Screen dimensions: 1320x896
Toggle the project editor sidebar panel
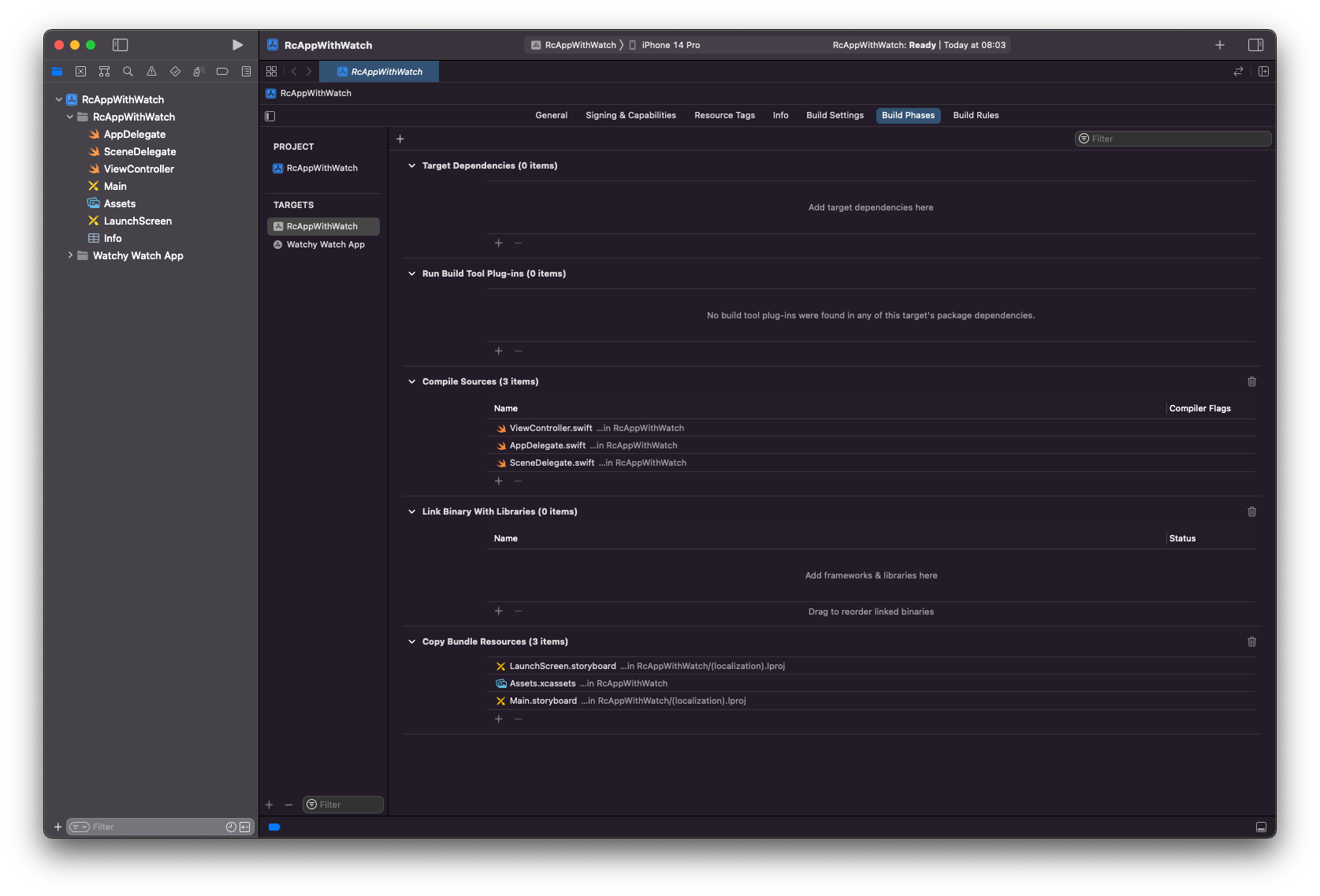(270, 116)
